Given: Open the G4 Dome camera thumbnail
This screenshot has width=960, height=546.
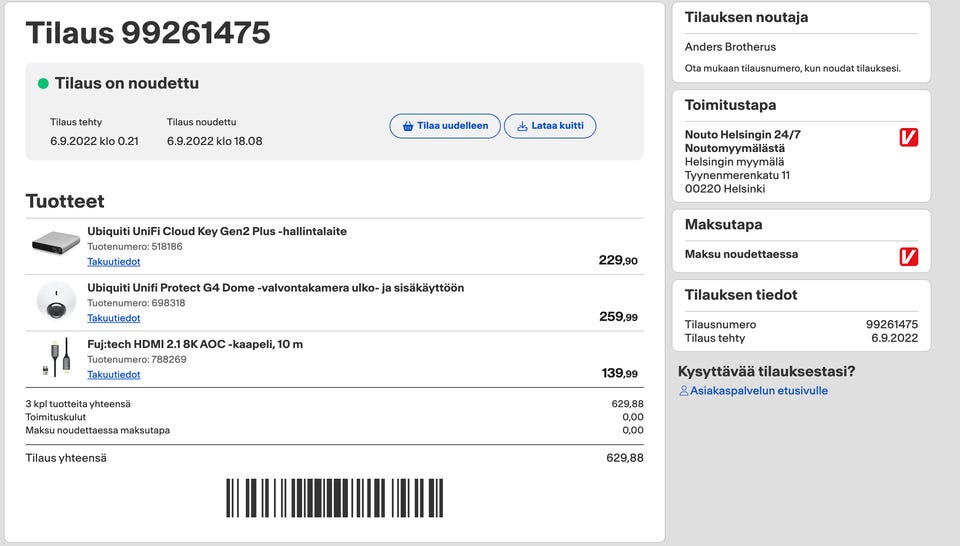Looking at the screenshot, I should 56,301.
